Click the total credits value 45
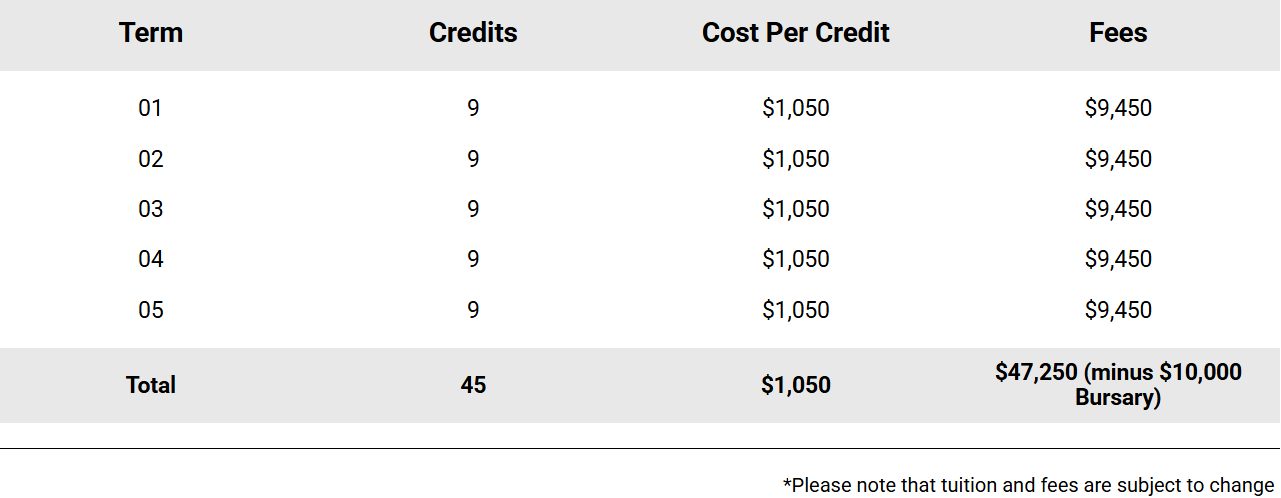The image size is (1281, 498). [473, 385]
